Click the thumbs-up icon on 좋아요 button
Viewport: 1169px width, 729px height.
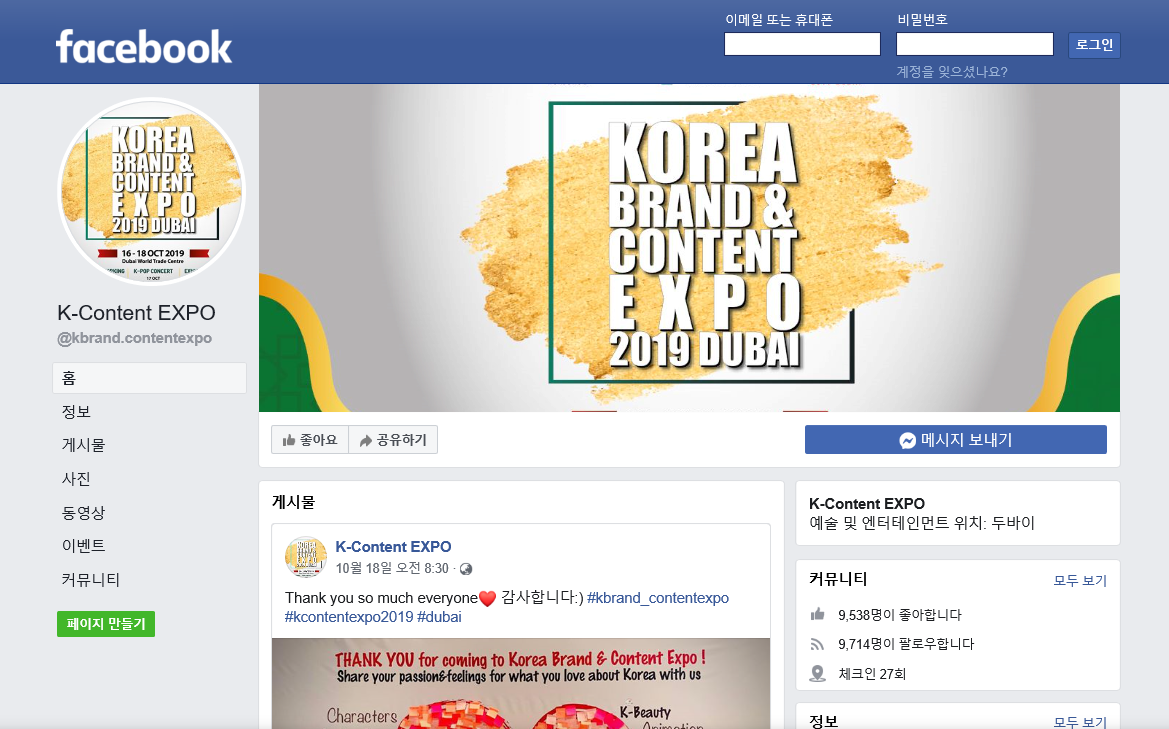(x=289, y=441)
